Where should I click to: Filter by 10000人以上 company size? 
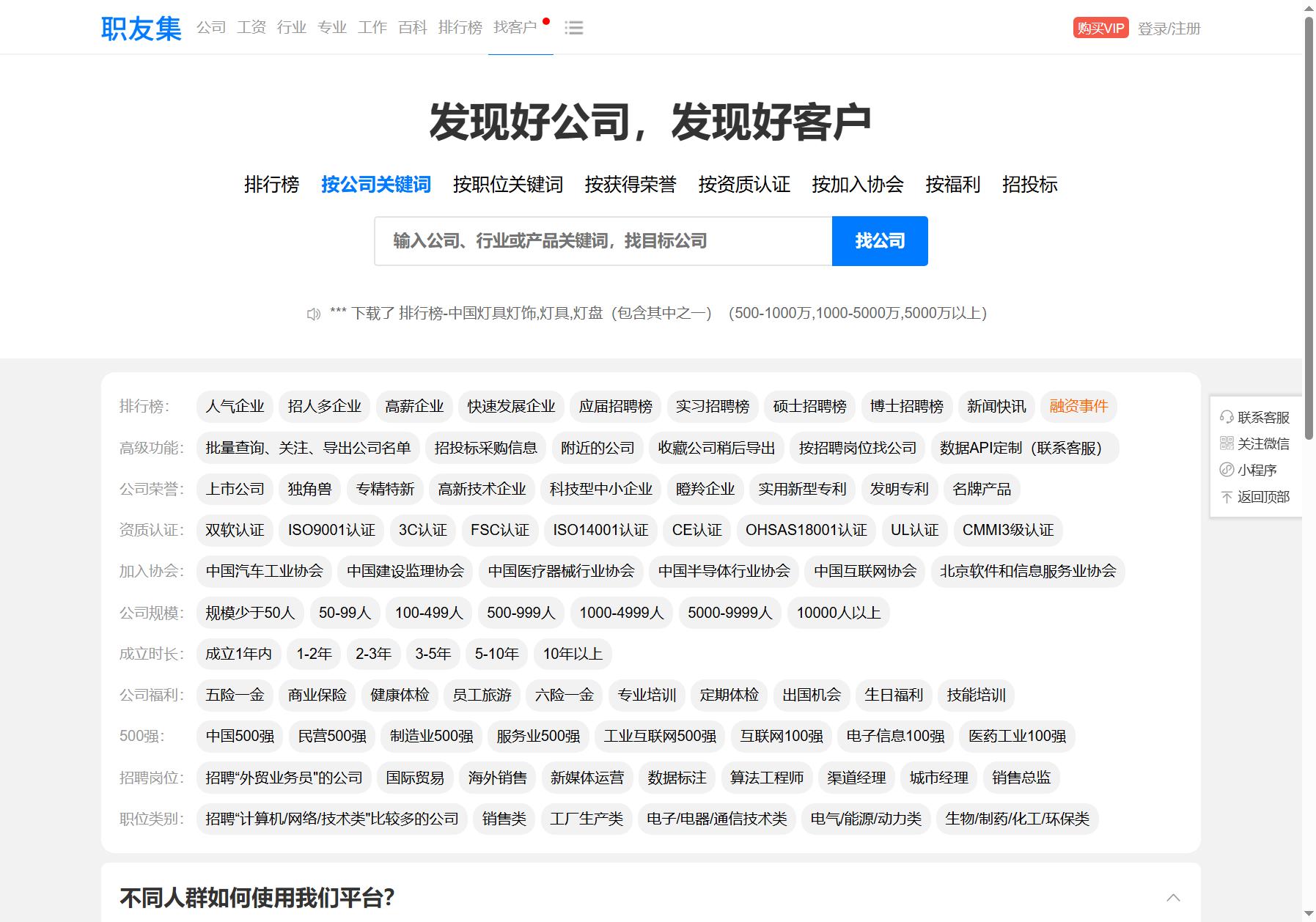click(x=839, y=613)
